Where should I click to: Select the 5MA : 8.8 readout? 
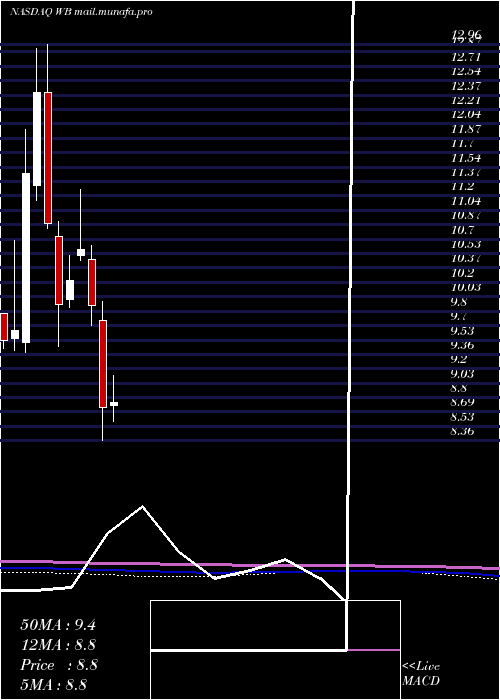(x=54, y=684)
